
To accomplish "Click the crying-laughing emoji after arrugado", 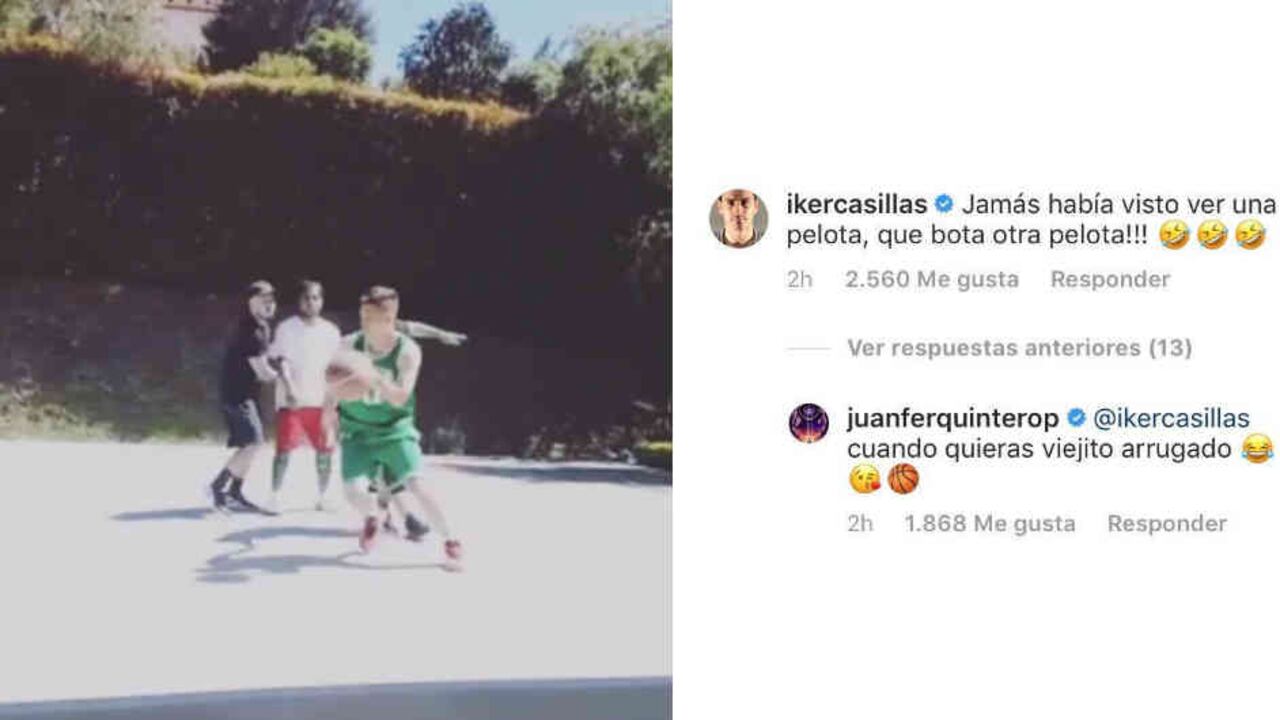I will point(1257,449).
